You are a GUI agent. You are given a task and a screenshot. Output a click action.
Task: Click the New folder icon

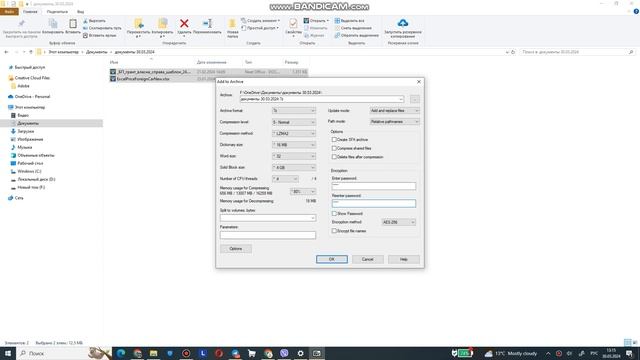pos(232,24)
